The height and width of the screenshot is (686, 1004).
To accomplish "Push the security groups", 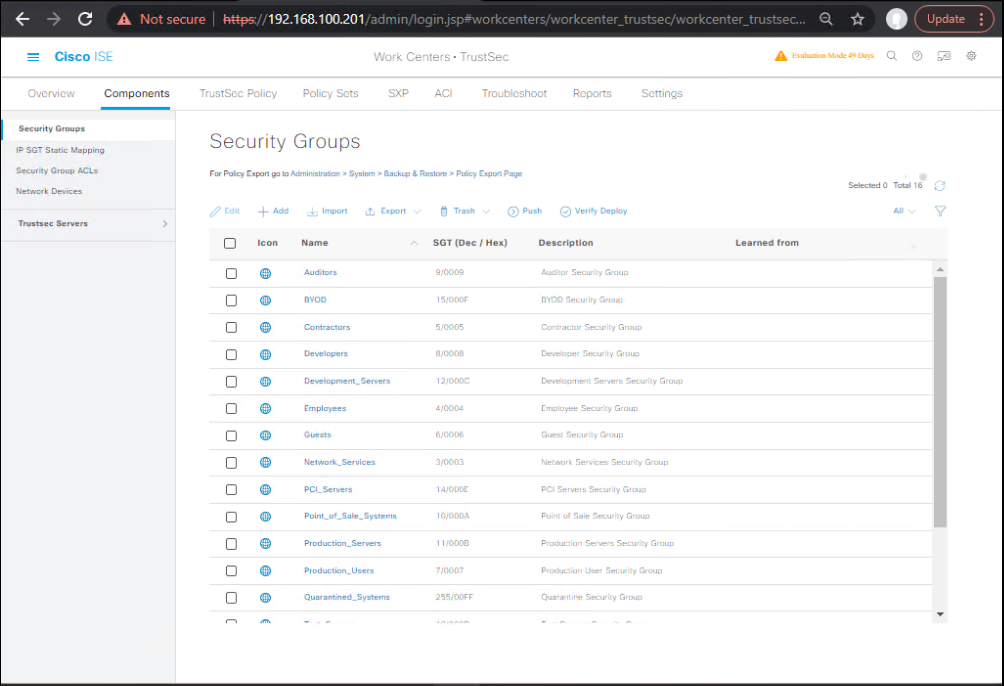I will click(x=525, y=211).
